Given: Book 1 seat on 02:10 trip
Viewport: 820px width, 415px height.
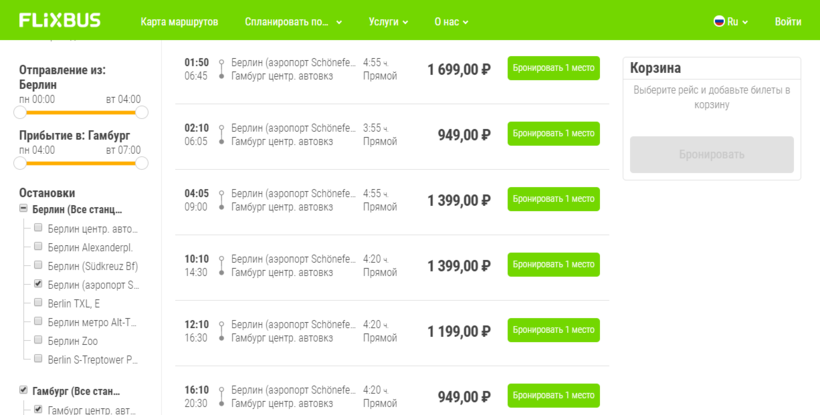Looking at the screenshot, I should [553, 134].
